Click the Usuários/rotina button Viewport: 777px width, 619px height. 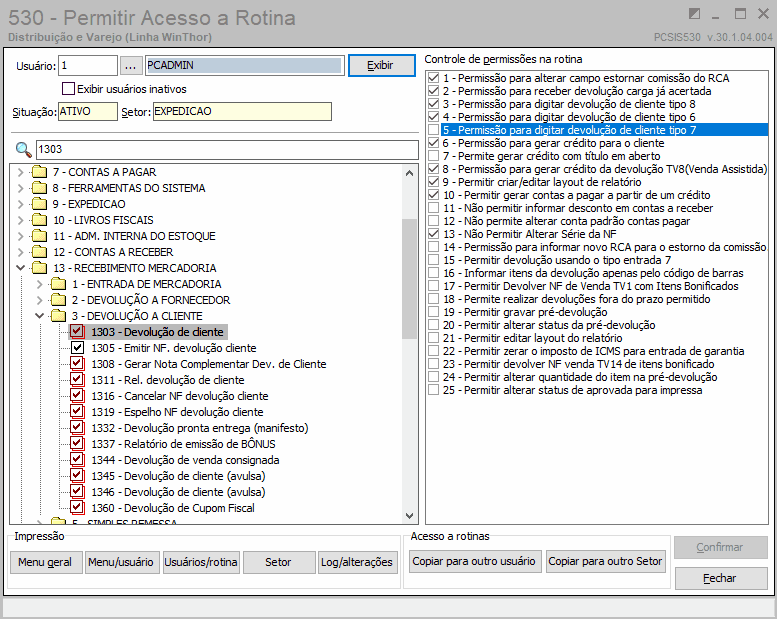(x=201, y=562)
